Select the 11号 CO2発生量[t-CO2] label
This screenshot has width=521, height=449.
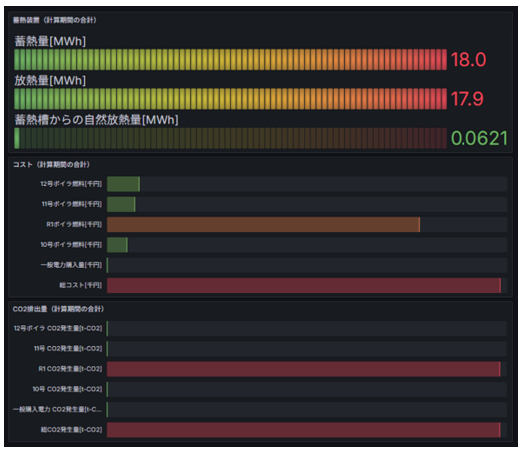coord(68,349)
